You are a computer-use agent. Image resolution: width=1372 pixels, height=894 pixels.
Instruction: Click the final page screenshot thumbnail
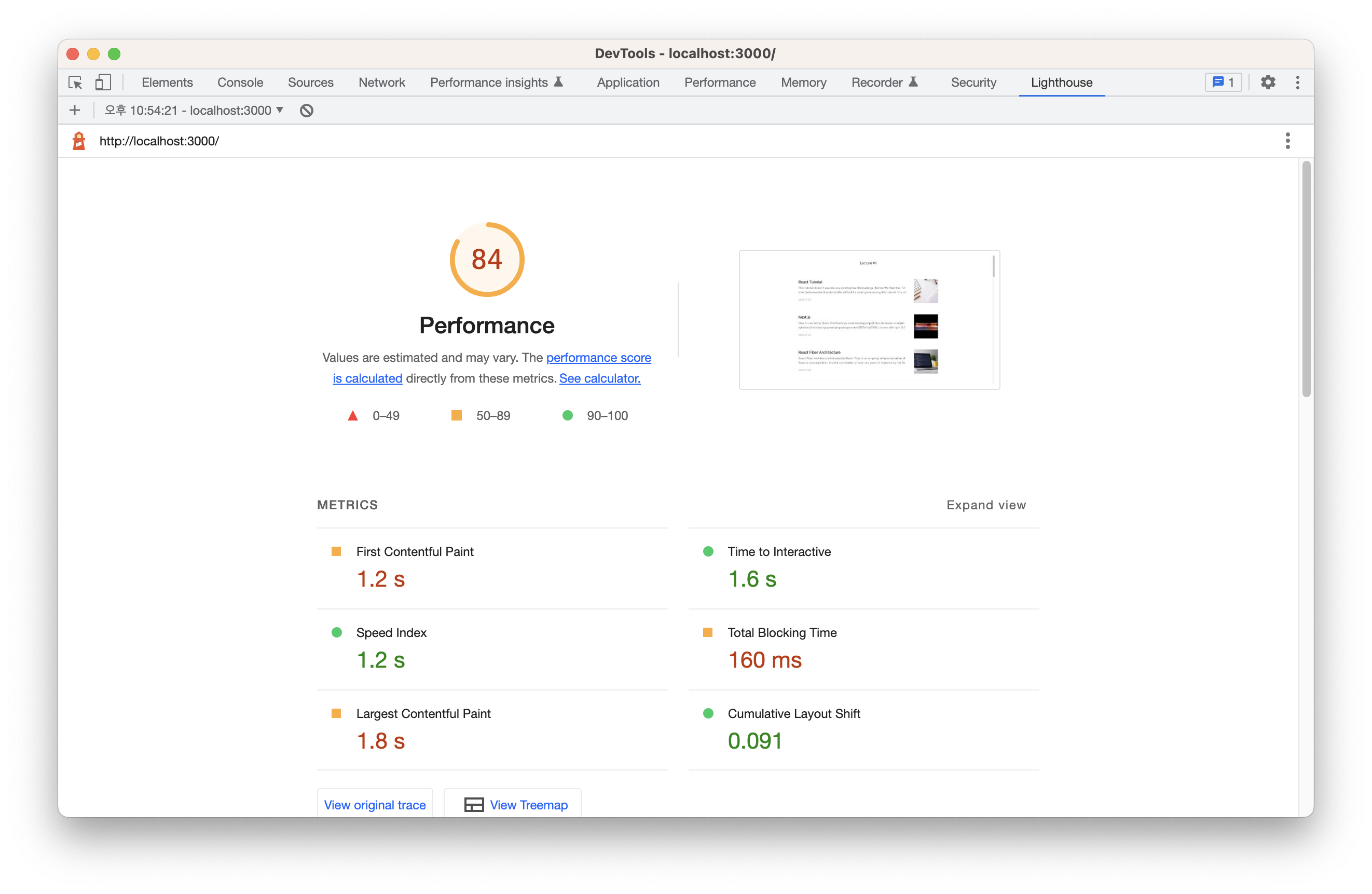(x=869, y=319)
